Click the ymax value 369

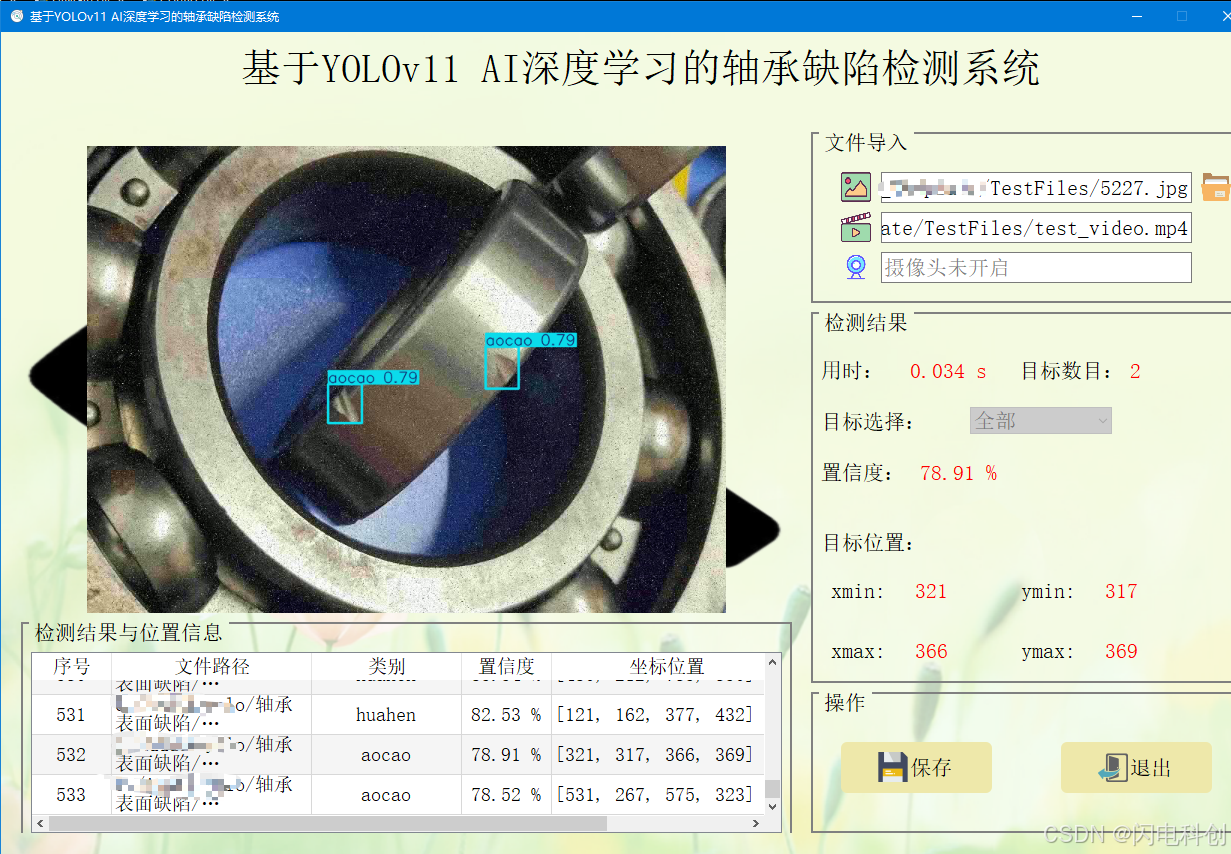coord(1121,651)
